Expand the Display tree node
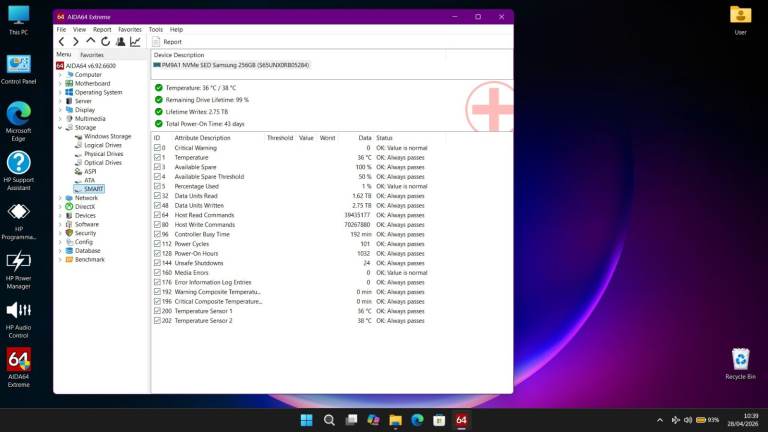768x432 pixels. coord(60,110)
